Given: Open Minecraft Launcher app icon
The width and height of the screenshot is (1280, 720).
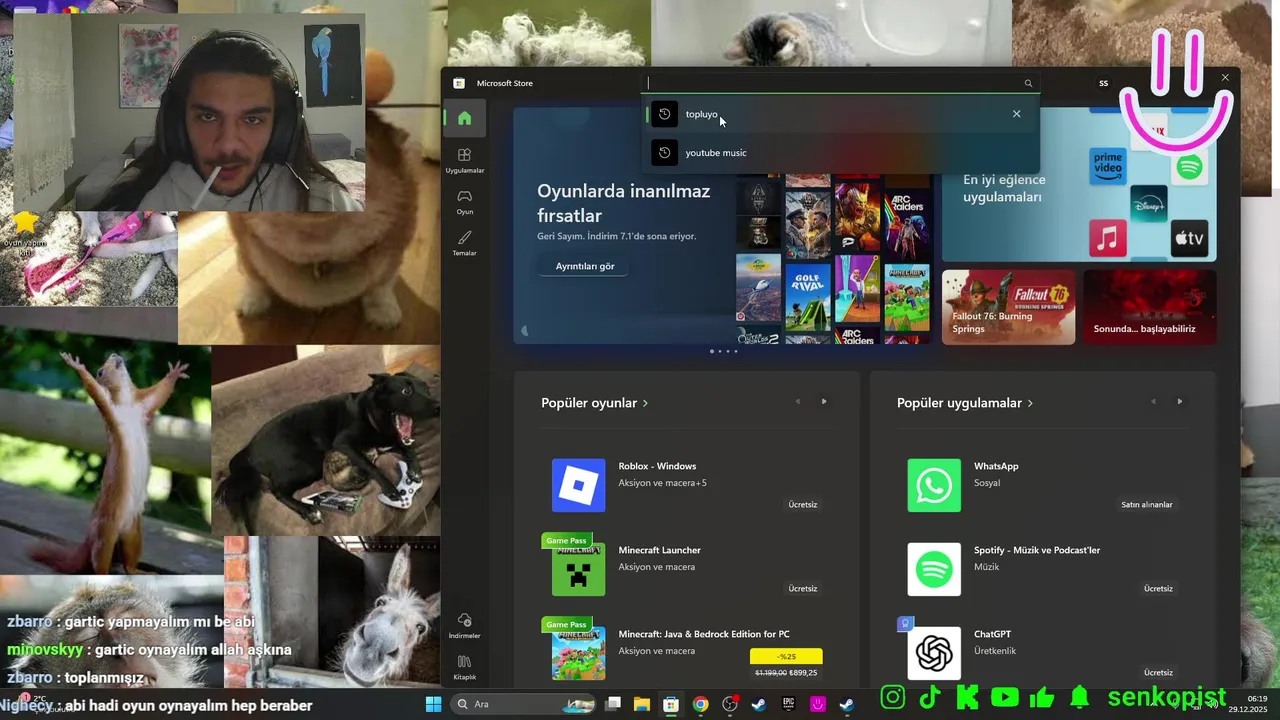Looking at the screenshot, I should (x=578, y=569).
